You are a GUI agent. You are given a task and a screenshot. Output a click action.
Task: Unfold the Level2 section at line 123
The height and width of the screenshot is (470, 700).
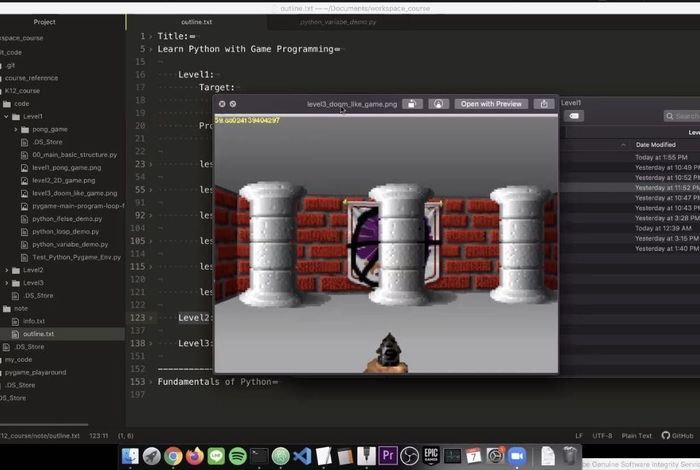[151, 318]
